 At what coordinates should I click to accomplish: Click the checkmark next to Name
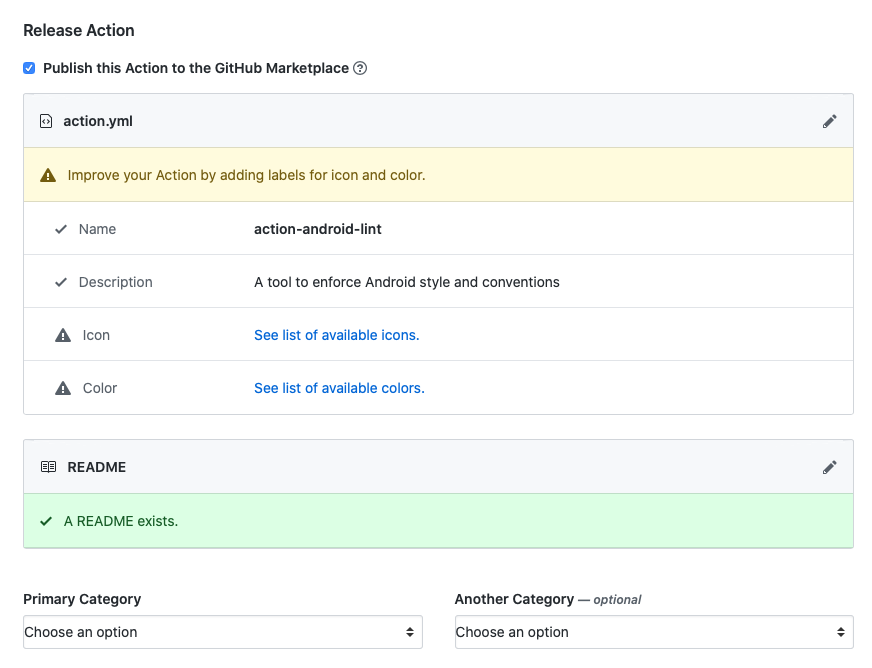tap(61, 228)
